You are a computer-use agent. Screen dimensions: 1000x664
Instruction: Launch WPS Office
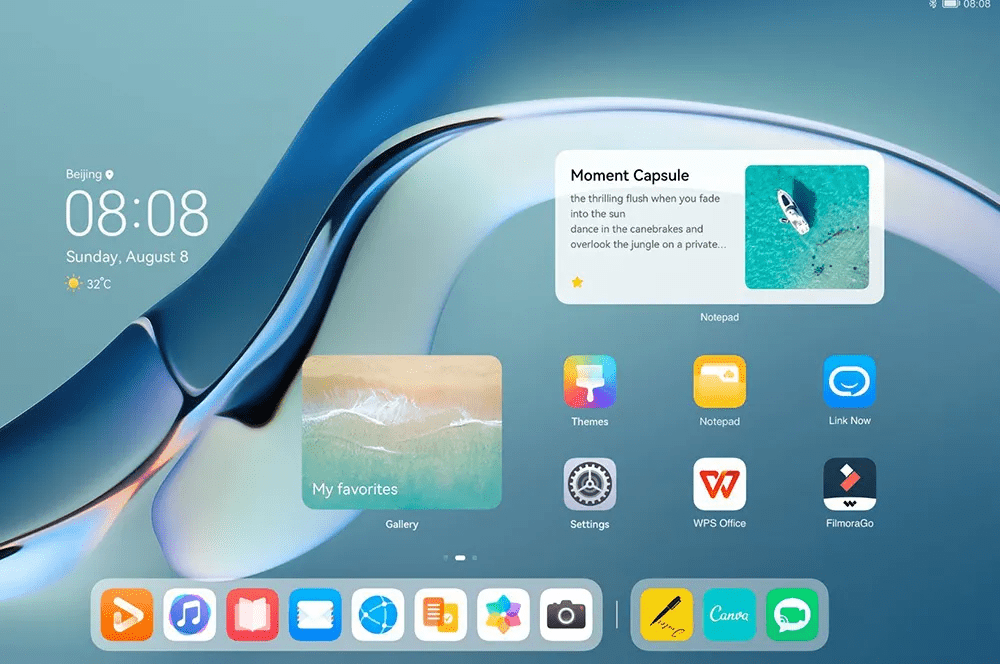click(719, 485)
